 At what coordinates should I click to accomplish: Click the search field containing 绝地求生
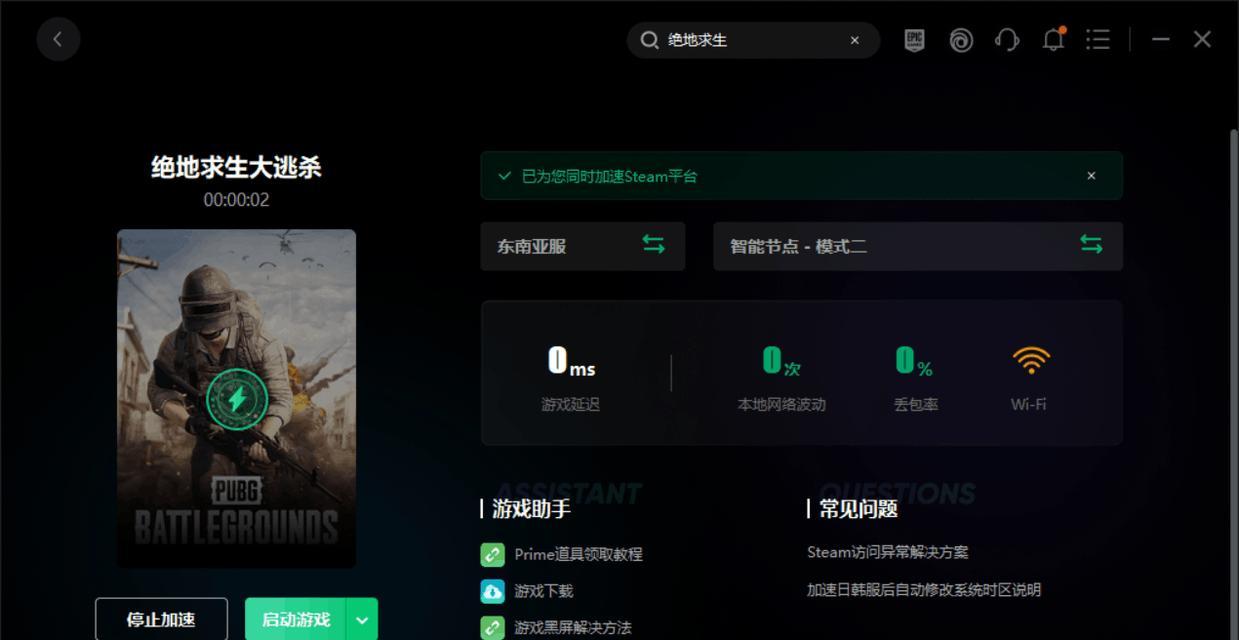coord(753,40)
